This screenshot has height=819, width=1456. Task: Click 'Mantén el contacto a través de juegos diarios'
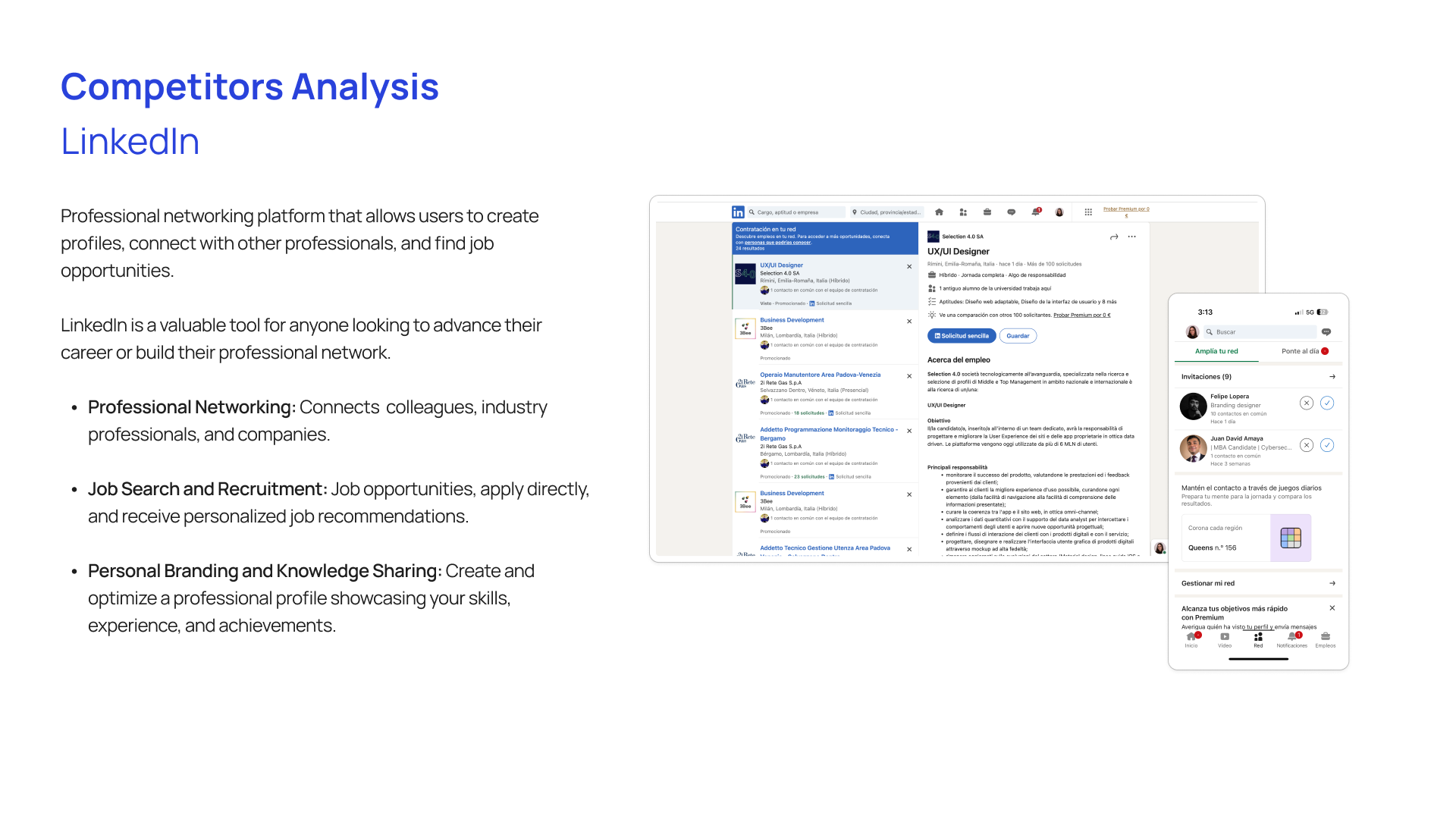coord(1251,488)
